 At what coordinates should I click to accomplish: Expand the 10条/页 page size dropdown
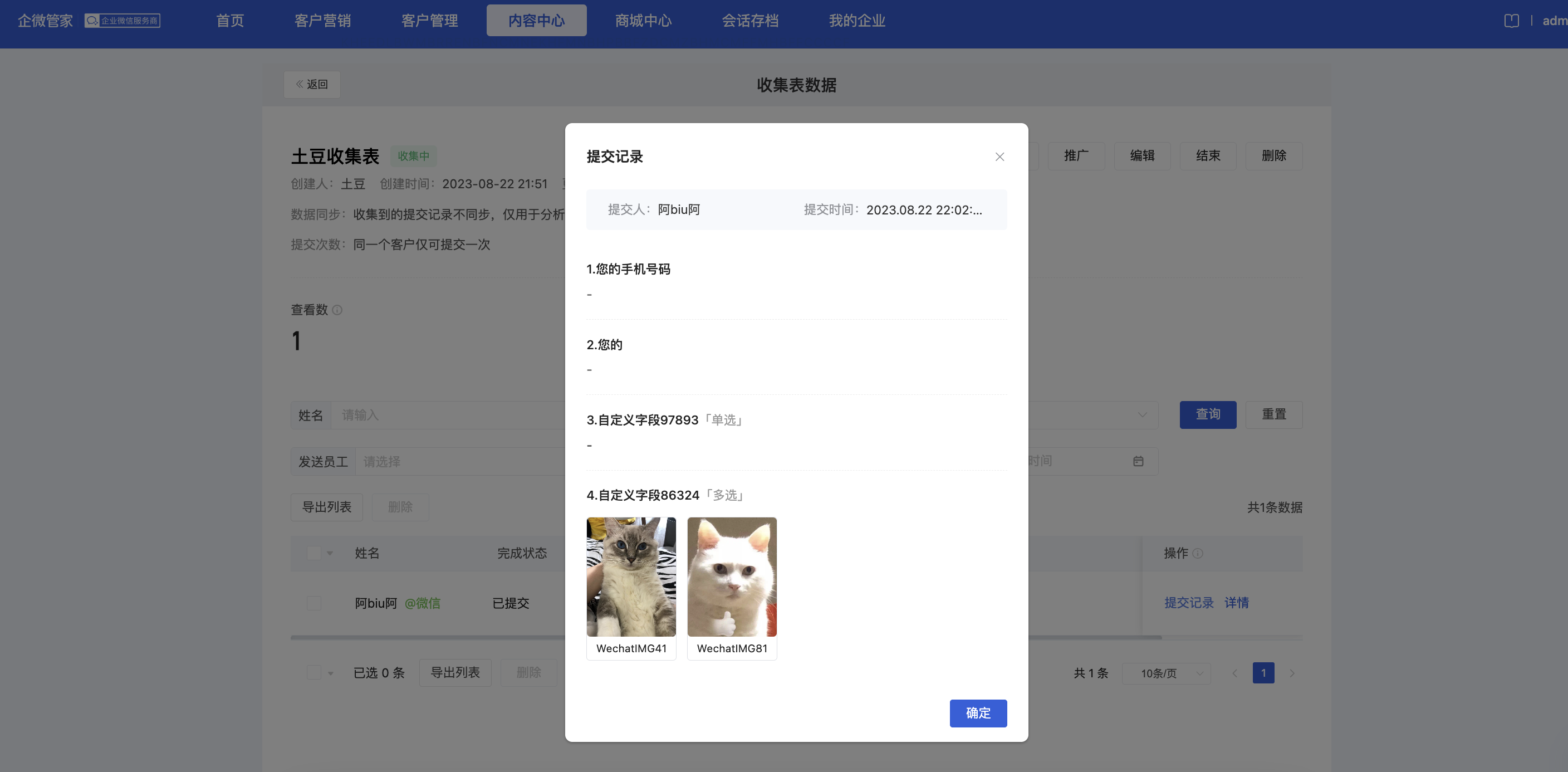tap(1165, 673)
